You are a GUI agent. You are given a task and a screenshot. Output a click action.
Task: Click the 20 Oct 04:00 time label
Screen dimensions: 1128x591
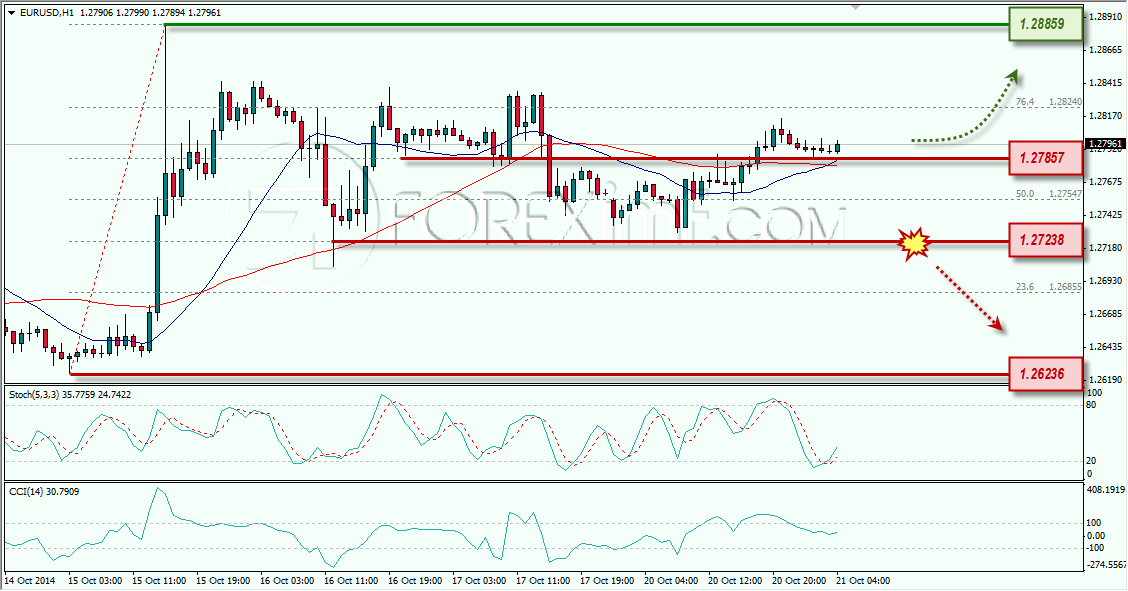[x=671, y=581]
